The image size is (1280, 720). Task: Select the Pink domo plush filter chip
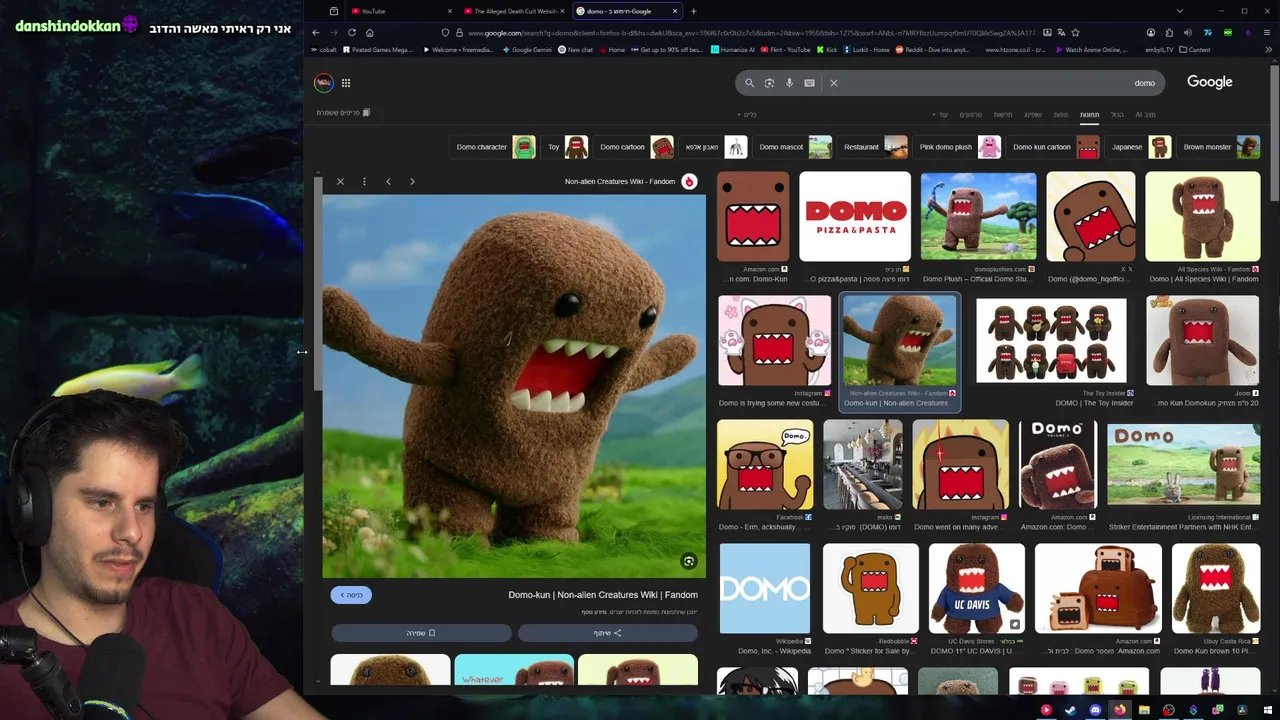pos(959,147)
